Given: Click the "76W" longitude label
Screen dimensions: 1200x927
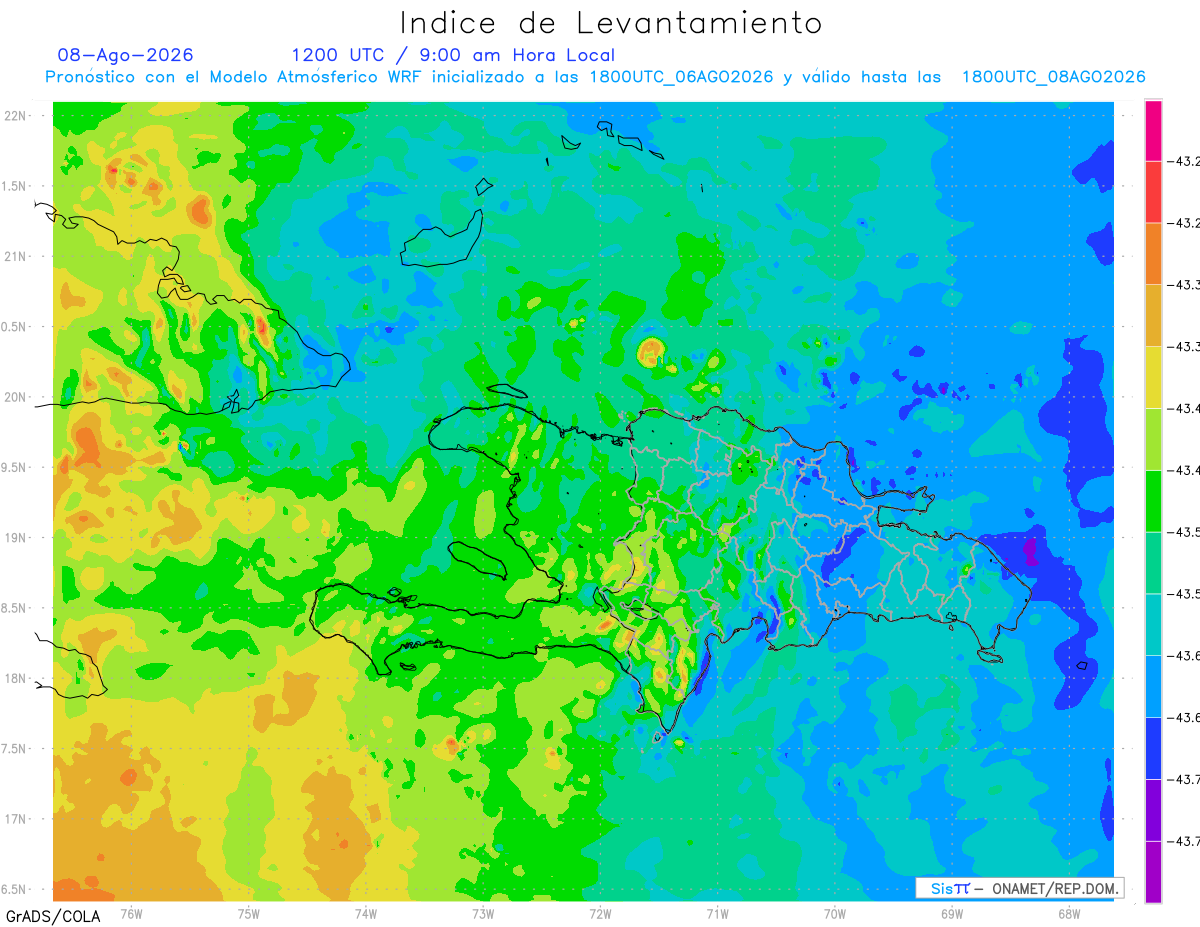Looking at the screenshot, I should tap(131, 913).
